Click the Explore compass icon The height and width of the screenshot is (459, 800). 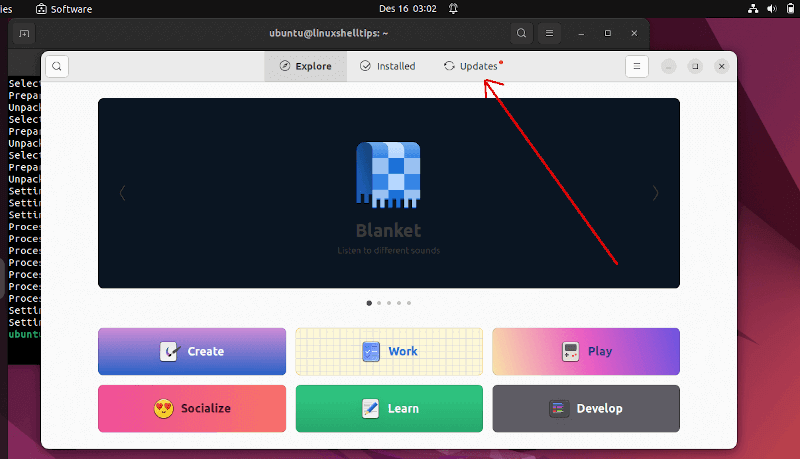[x=285, y=66]
